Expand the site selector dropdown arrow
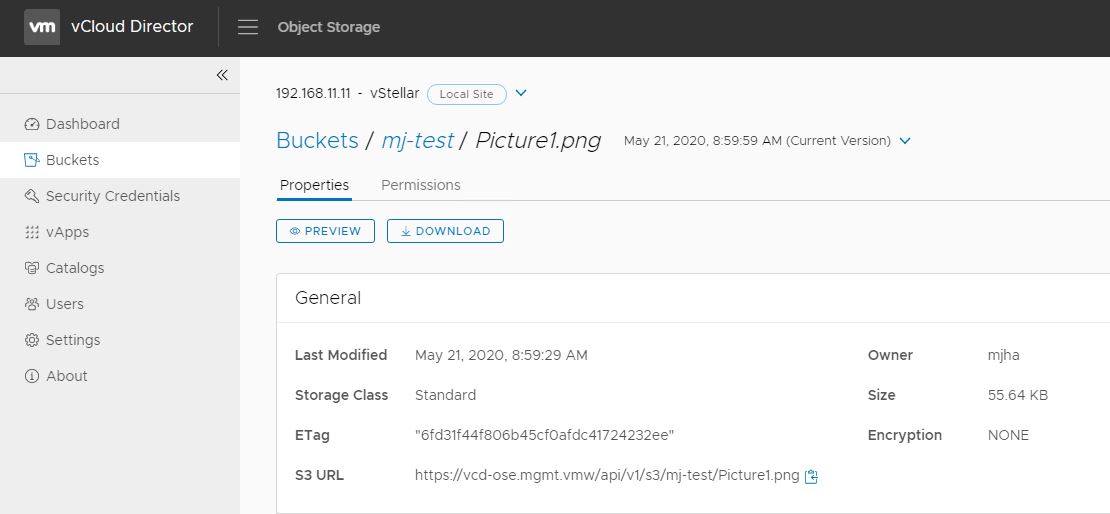This screenshot has height=514, width=1110. pyautogui.click(x=521, y=94)
